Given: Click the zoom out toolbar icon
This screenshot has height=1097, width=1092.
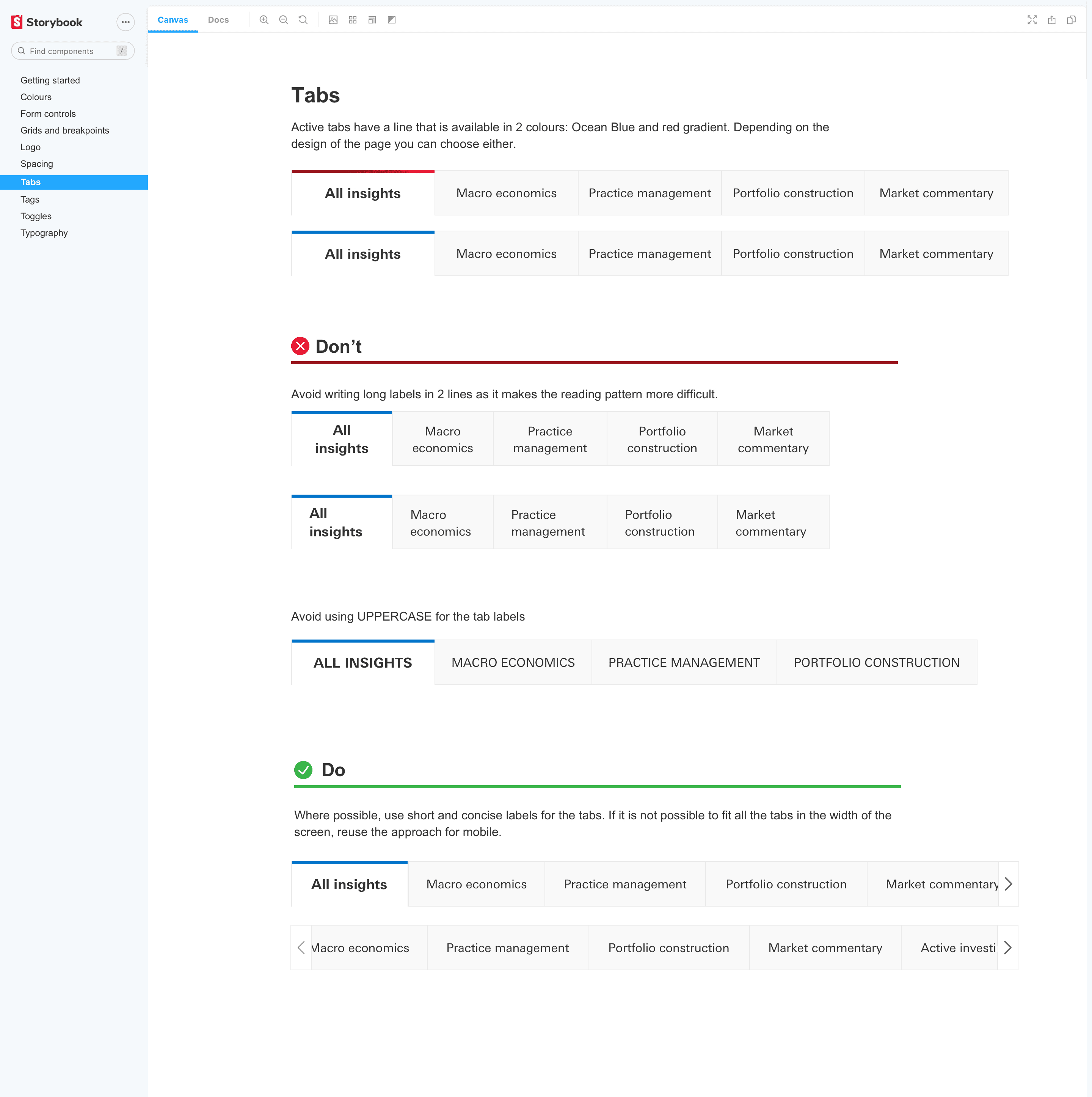Looking at the screenshot, I should [x=283, y=20].
